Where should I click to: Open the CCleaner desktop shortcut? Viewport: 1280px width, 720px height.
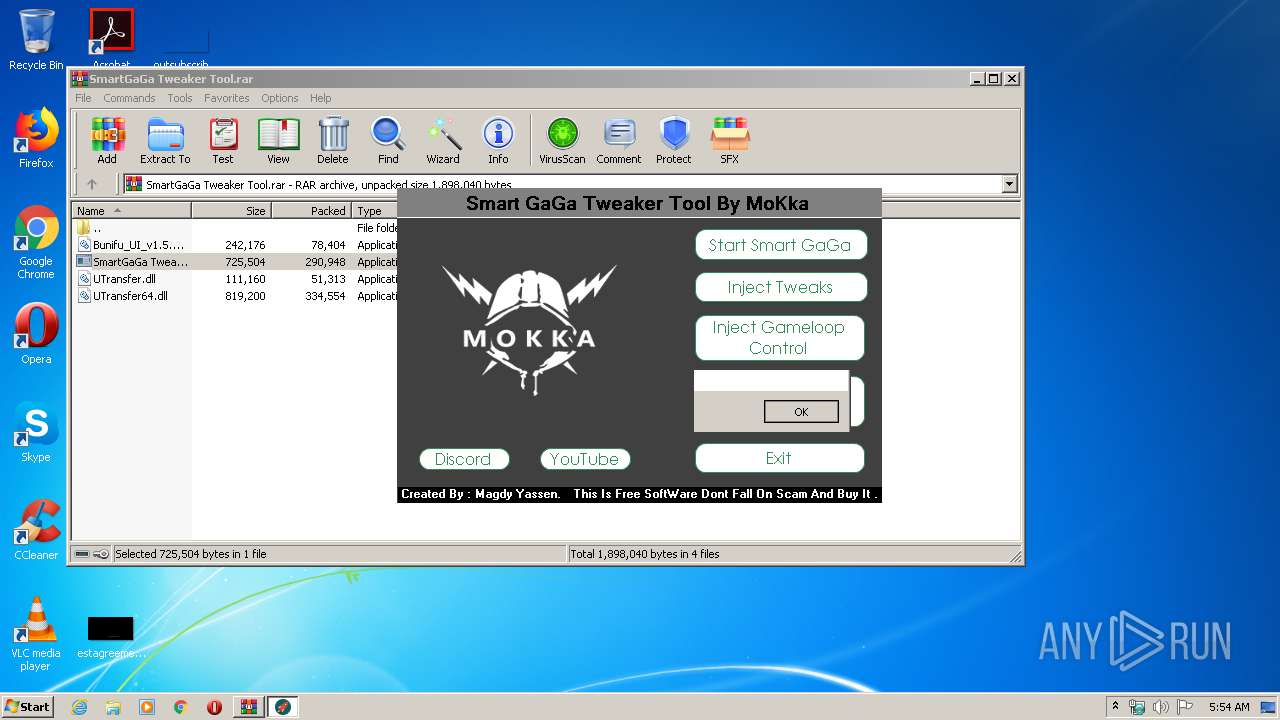[x=36, y=530]
